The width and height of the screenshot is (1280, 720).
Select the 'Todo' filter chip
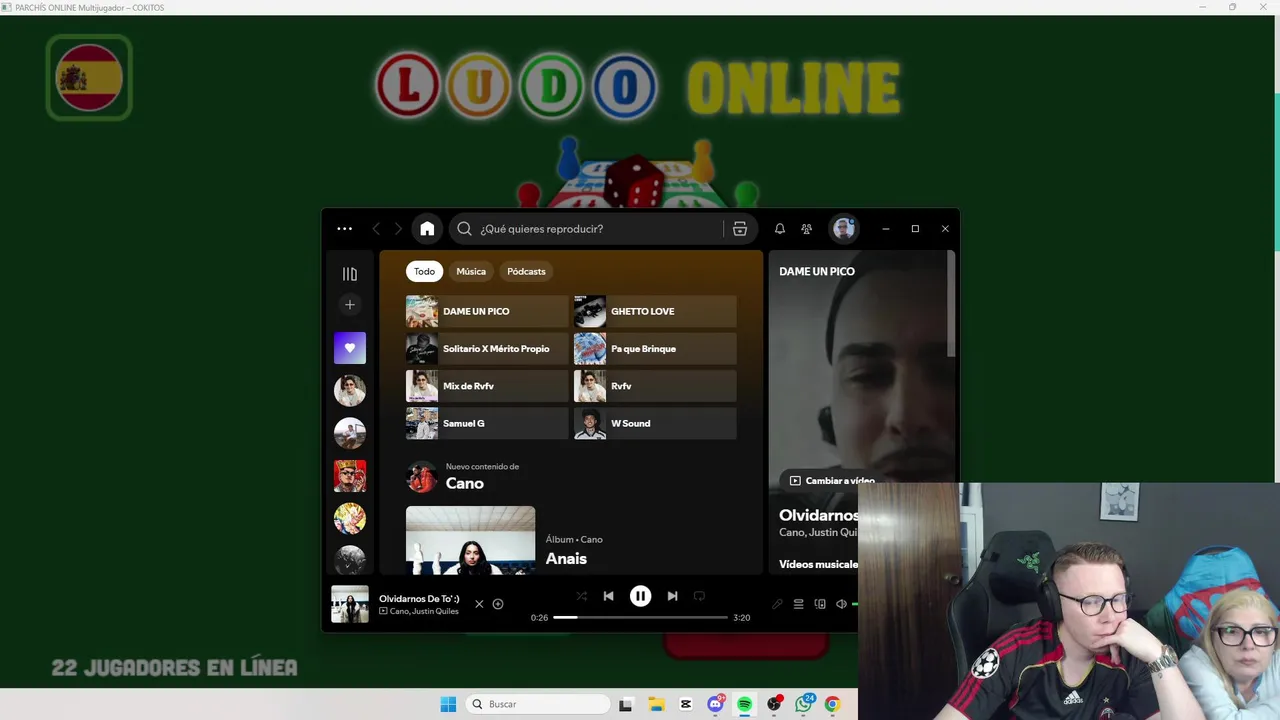pos(425,271)
